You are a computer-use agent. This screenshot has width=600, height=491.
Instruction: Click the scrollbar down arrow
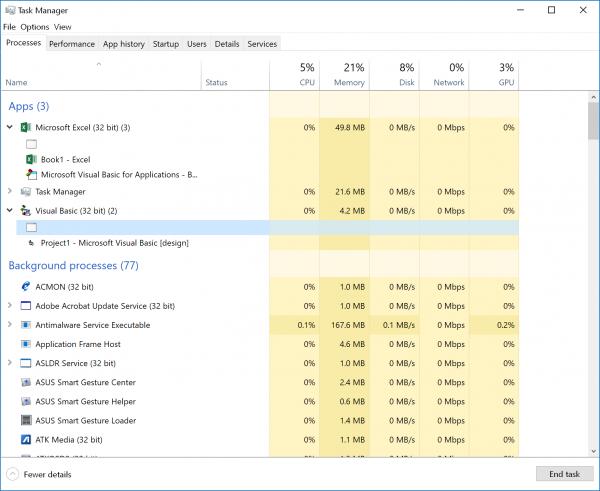(593, 452)
